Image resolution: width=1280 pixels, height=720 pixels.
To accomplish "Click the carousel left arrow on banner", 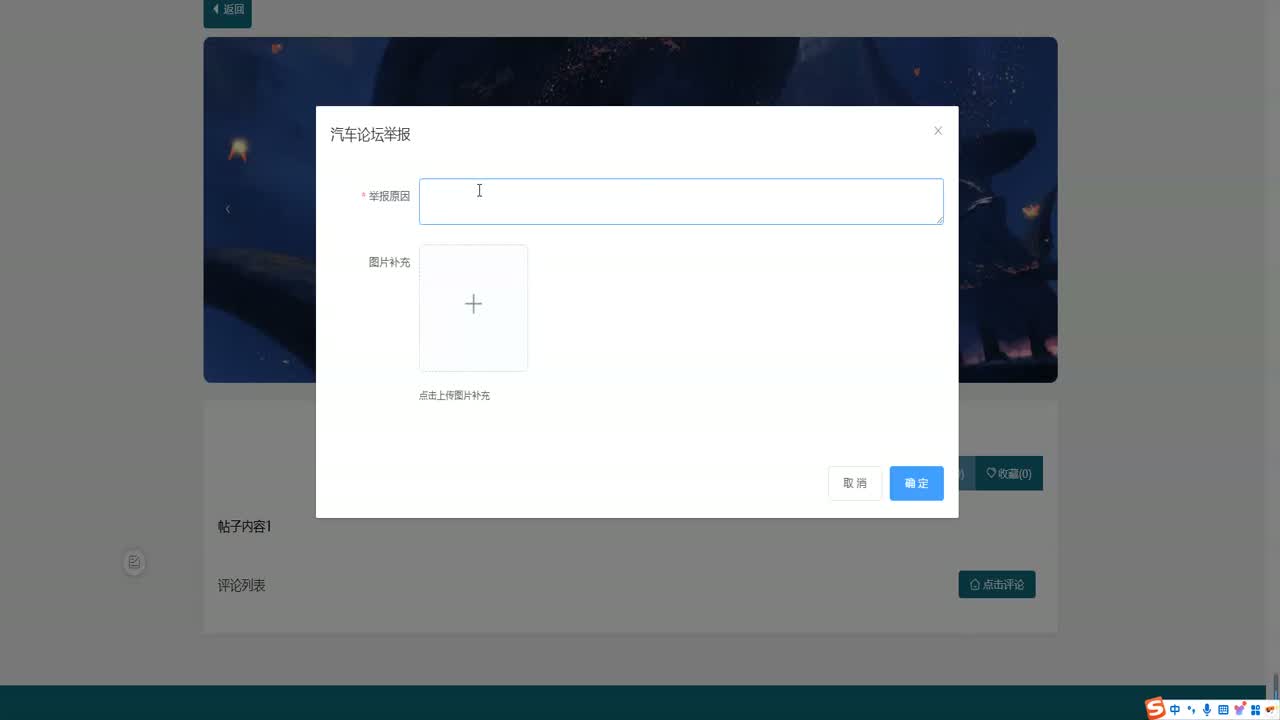I will (x=228, y=209).
